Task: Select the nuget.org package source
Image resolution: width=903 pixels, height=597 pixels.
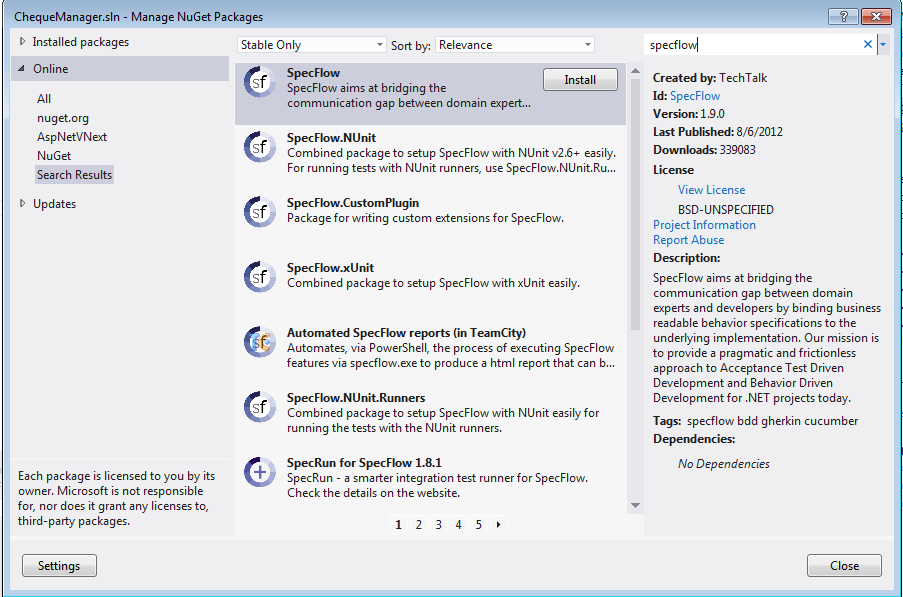Action: pyautogui.click(x=63, y=118)
